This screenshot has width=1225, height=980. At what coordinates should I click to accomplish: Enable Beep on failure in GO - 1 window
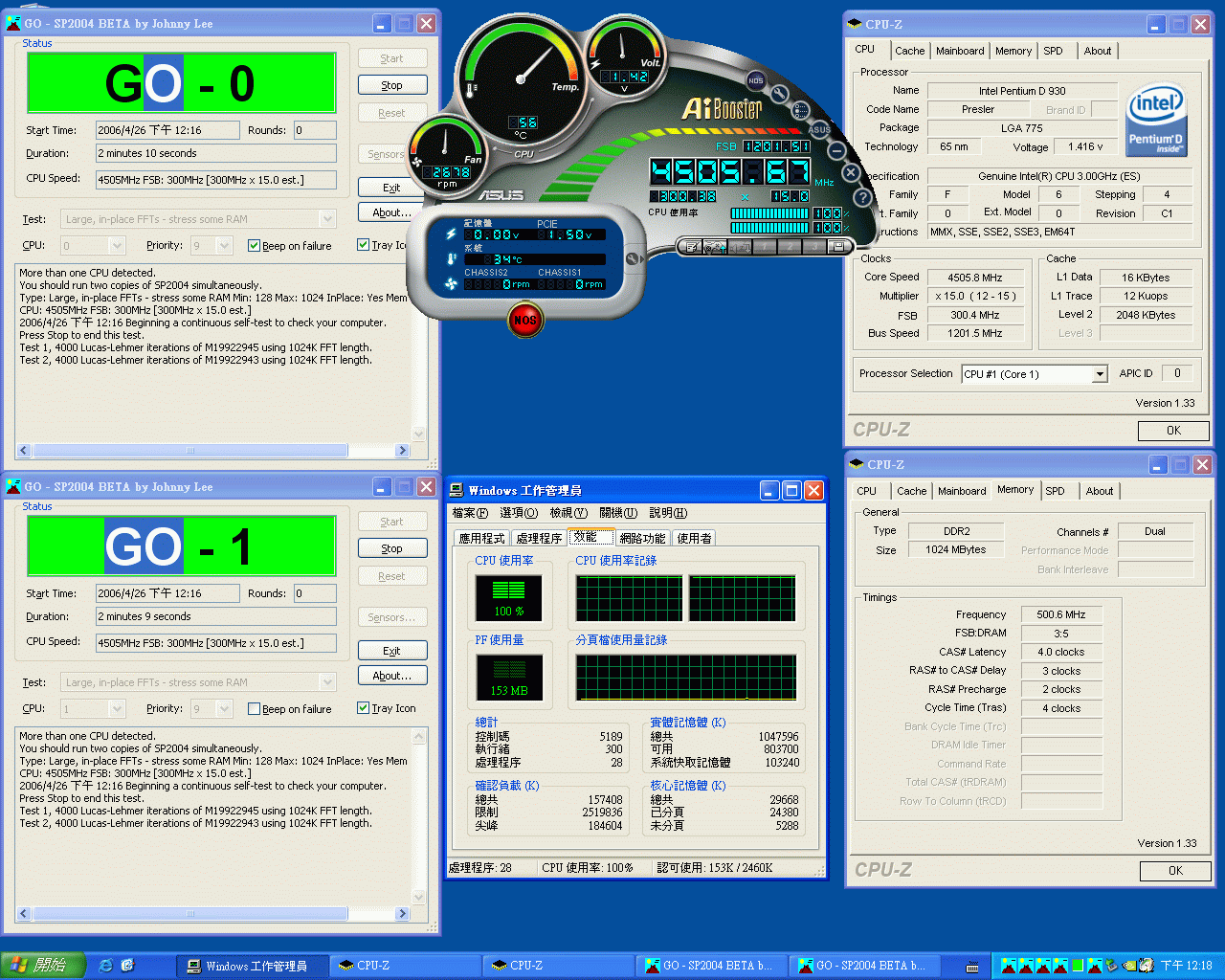(253, 709)
